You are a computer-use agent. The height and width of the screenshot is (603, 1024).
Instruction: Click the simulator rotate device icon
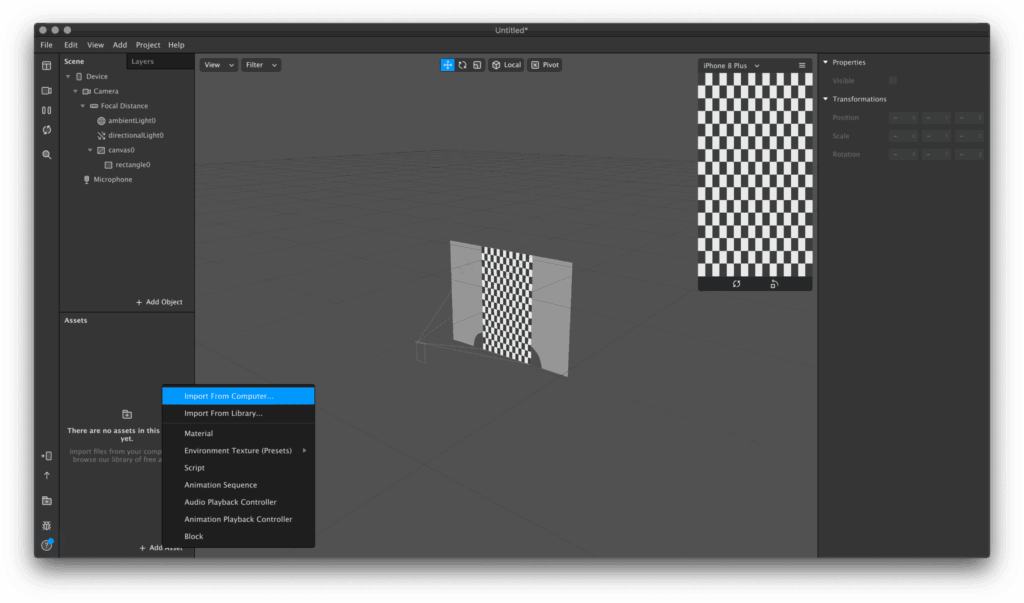[x=774, y=284]
